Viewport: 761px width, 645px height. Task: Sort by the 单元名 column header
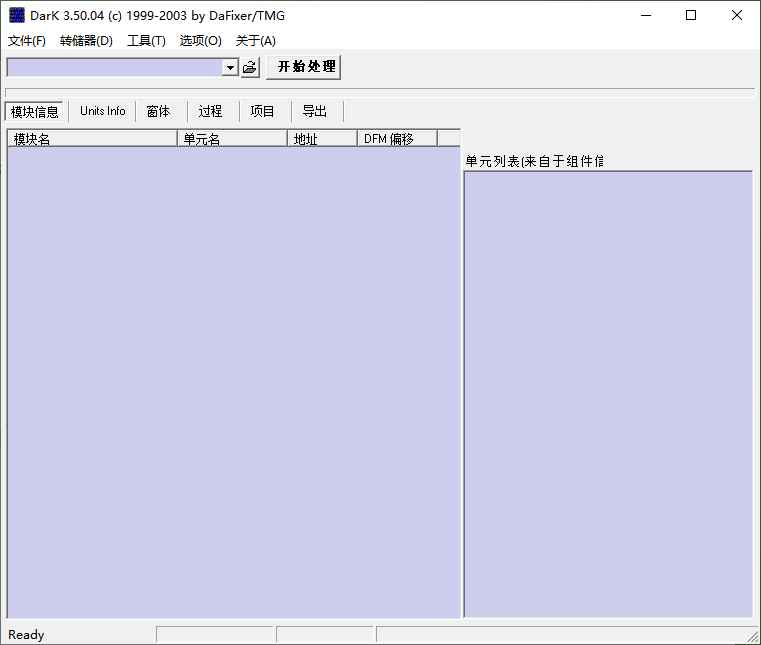232,139
